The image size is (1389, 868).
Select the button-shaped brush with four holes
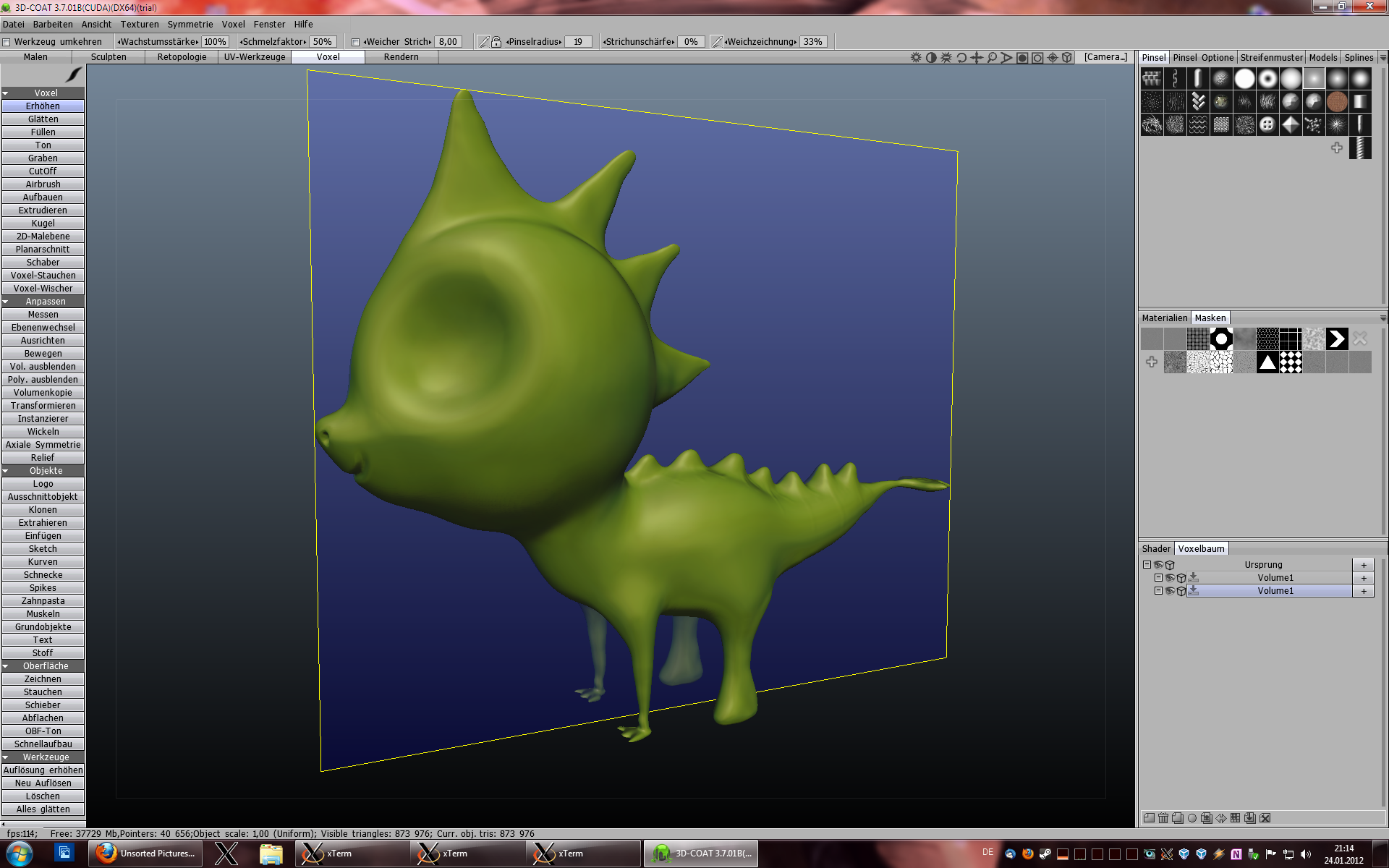(1267, 124)
